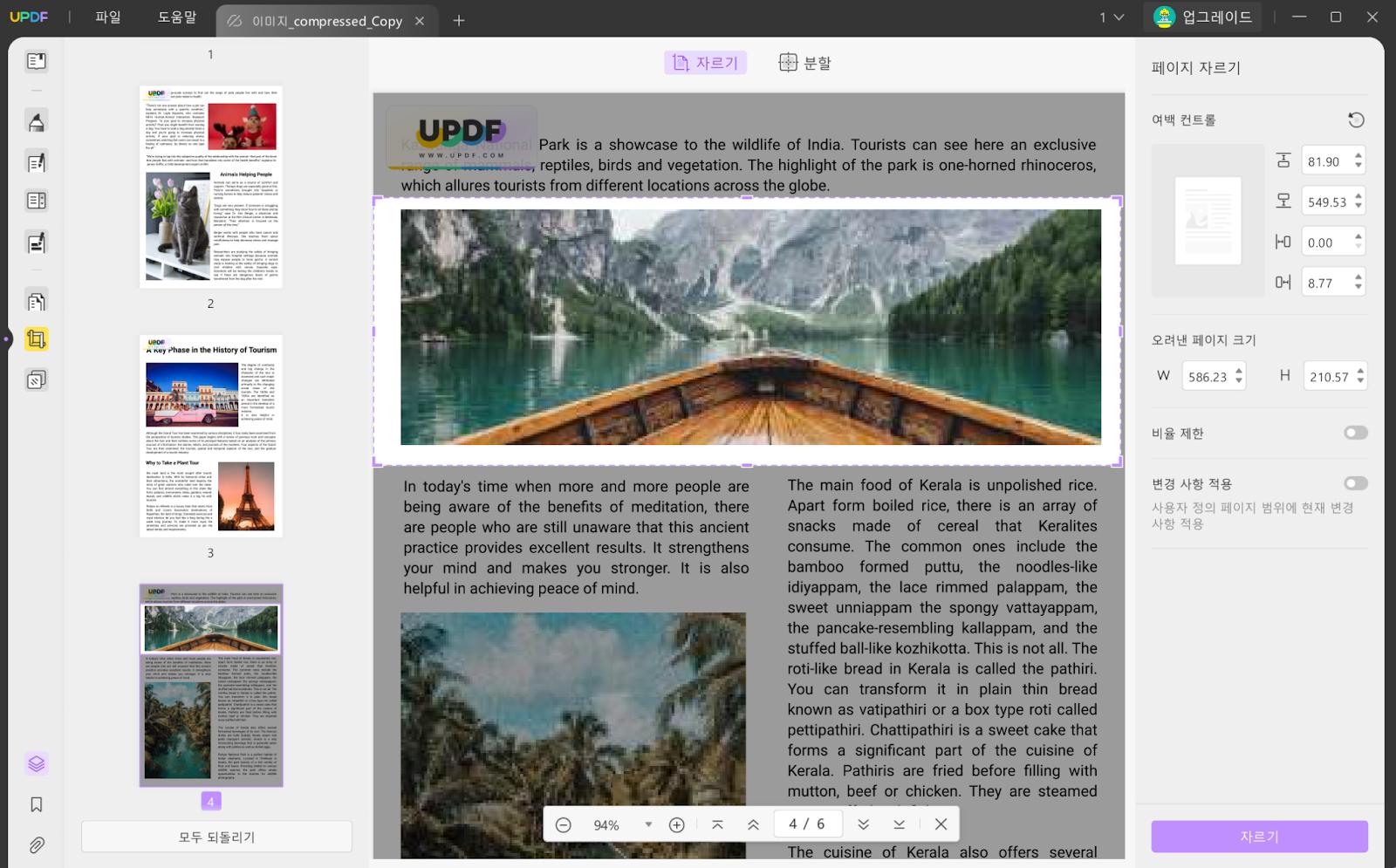The width and height of the screenshot is (1396, 868).
Task: Select the Comment highlighter tool icon
Action: click(36, 121)
